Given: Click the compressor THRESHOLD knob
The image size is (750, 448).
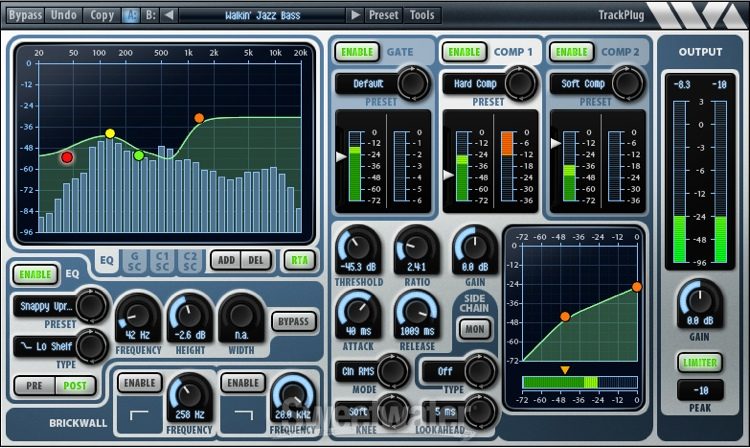Looking at the screenshot, I should click(357, 247).
